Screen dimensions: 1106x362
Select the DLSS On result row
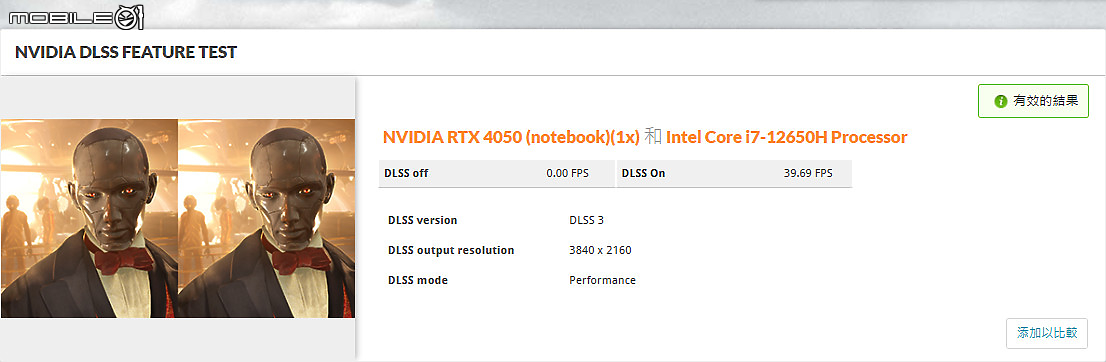tap(734, 174)
